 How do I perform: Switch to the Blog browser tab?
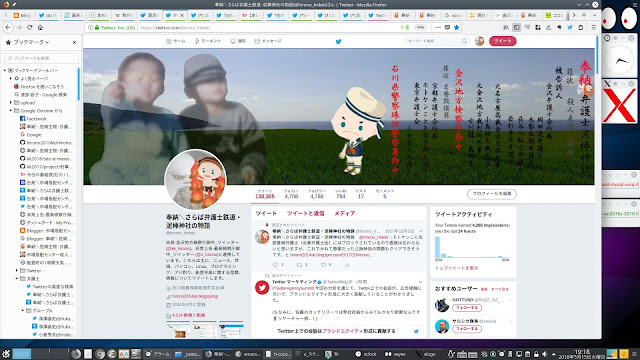pos(22,15)
